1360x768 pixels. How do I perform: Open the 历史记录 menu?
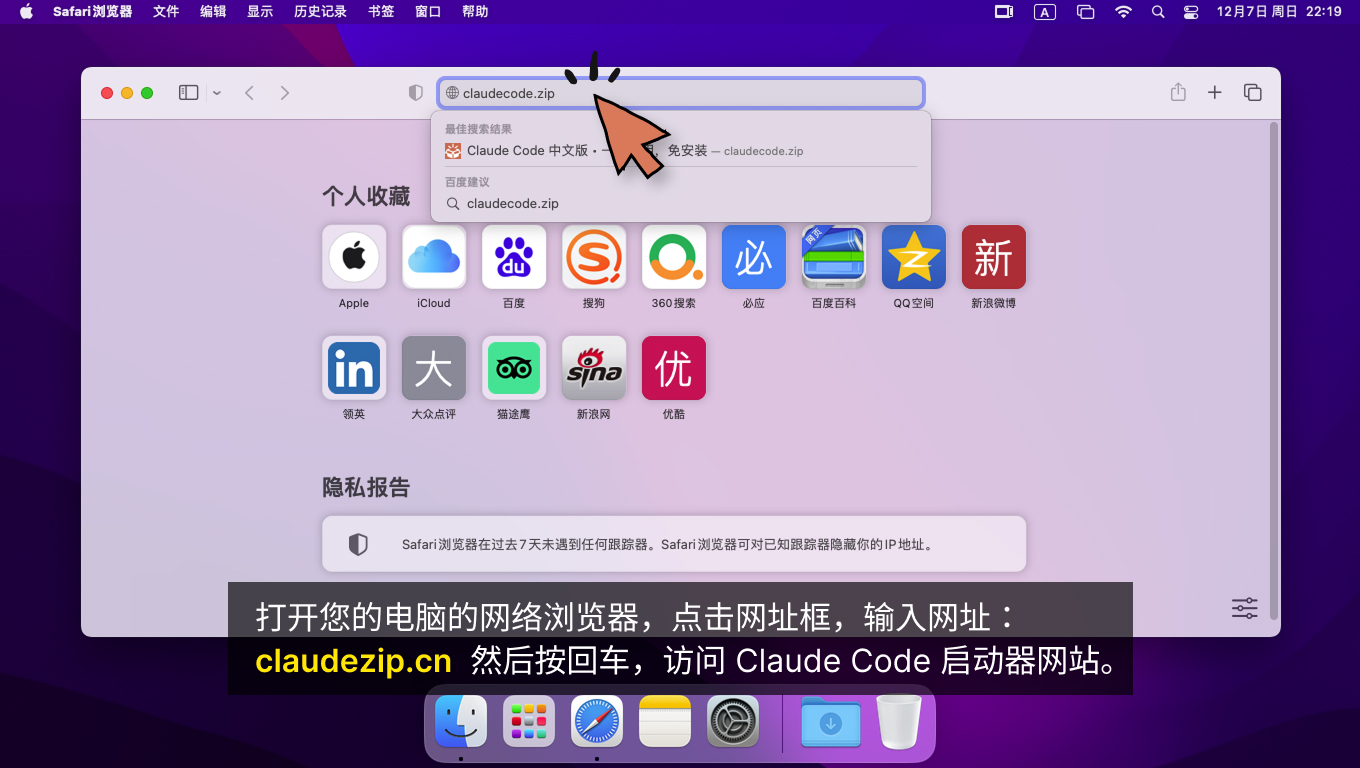point(320,12)
